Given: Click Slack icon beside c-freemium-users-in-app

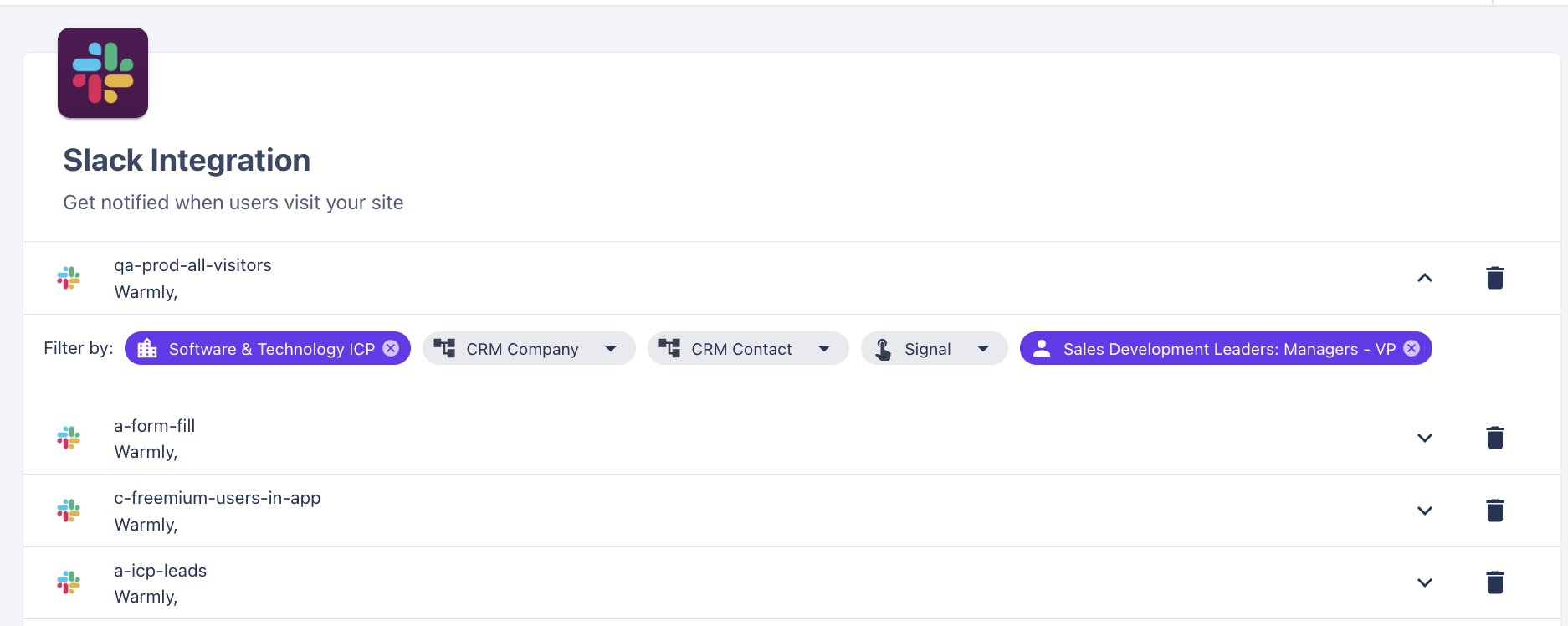Looking at the screenshot, I should (x=69, y=511).
